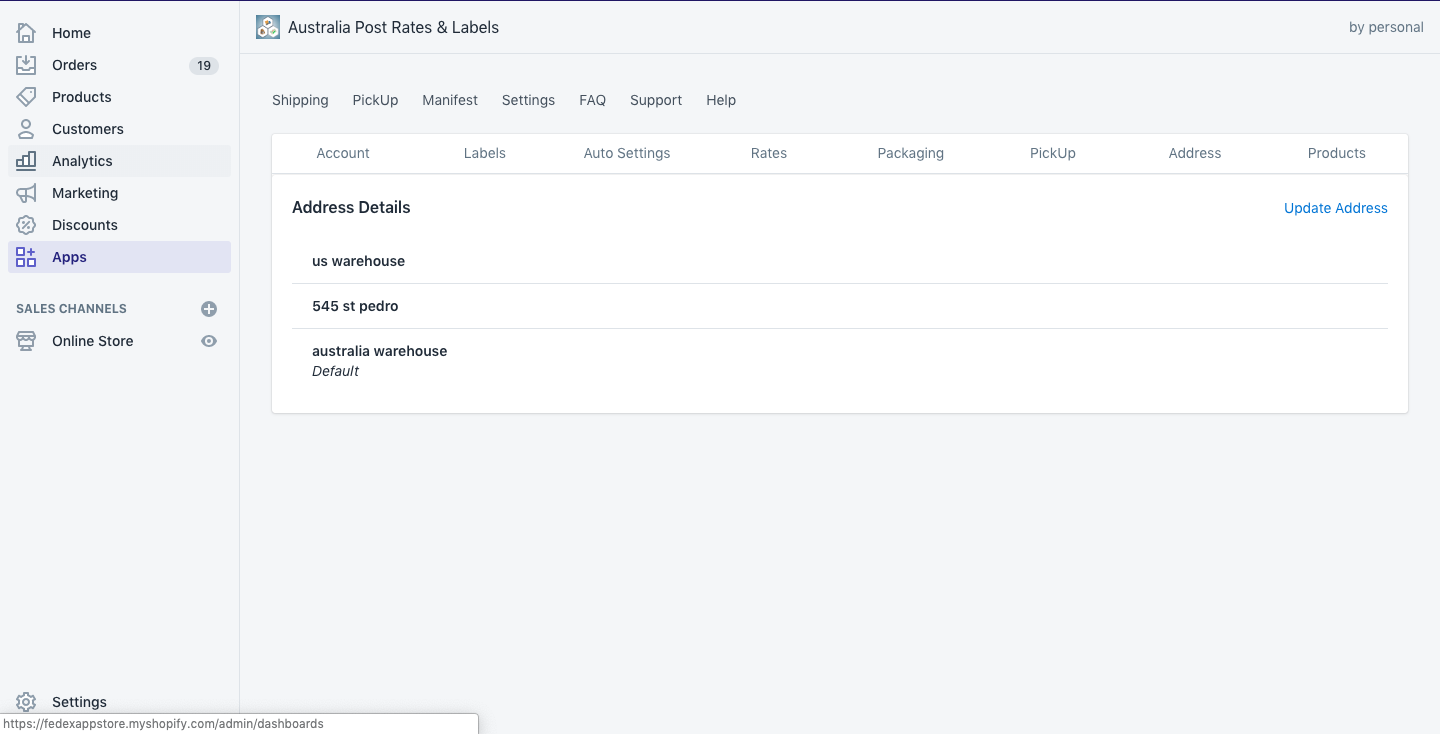Open the Home page label
The height and width of the screenshot is (734, 1440).
point(71,33)
